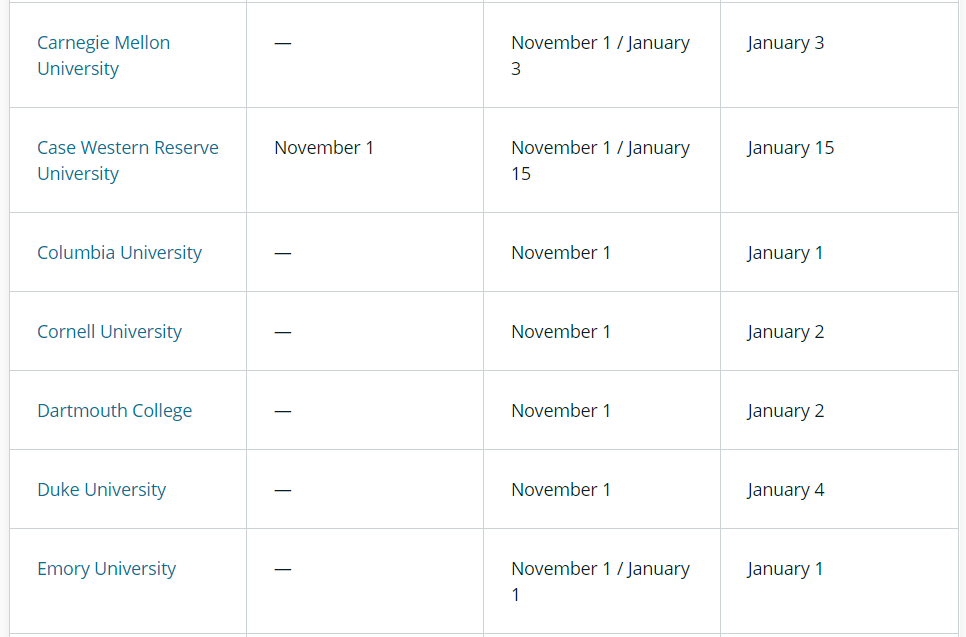The width and height of the screenshot is (966, 637).
Task: Open the Duke University link
Action: point(101,489)
